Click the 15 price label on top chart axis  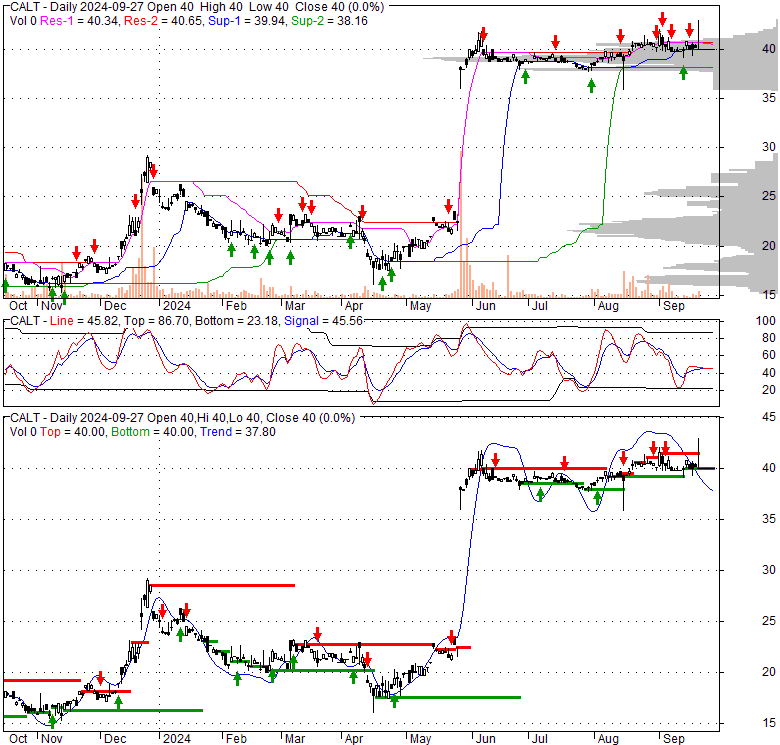click(x=769, y=295)
